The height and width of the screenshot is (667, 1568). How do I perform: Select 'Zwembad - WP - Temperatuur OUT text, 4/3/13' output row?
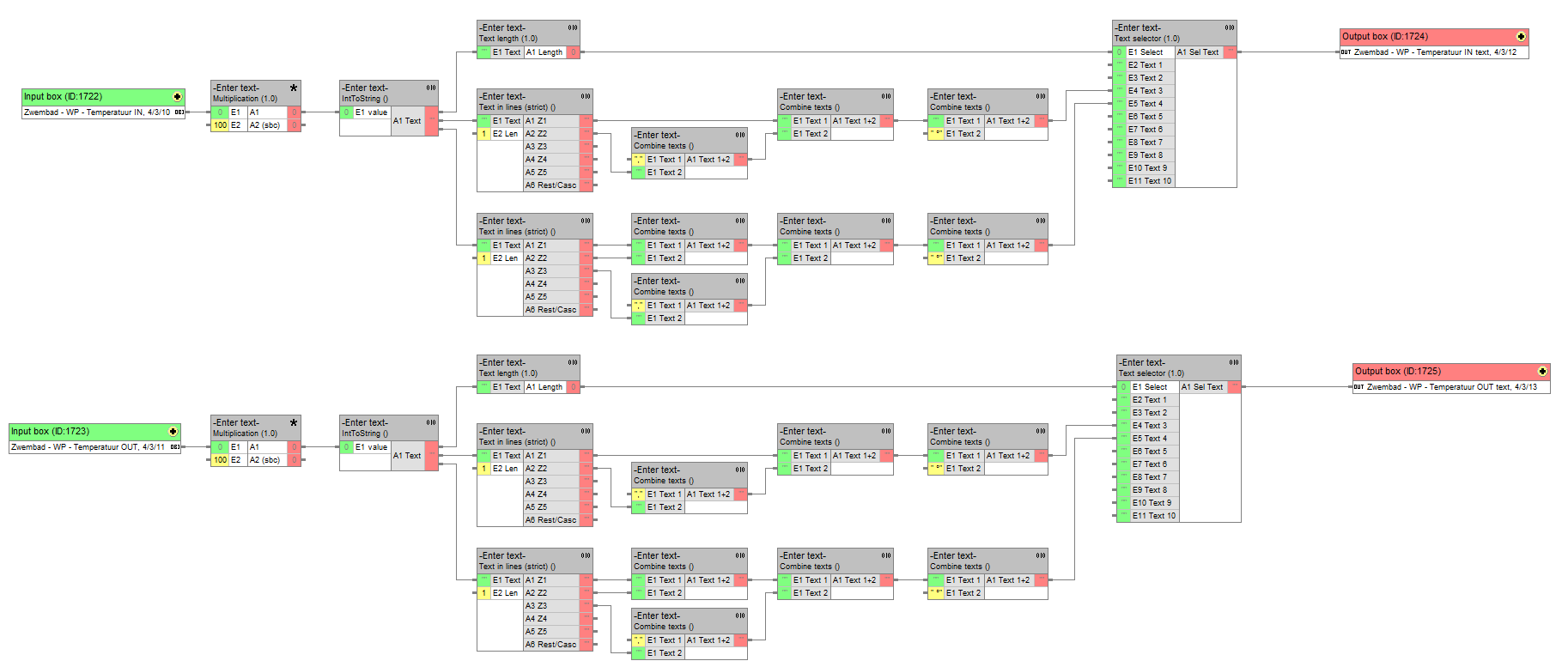click(1451, 387)
